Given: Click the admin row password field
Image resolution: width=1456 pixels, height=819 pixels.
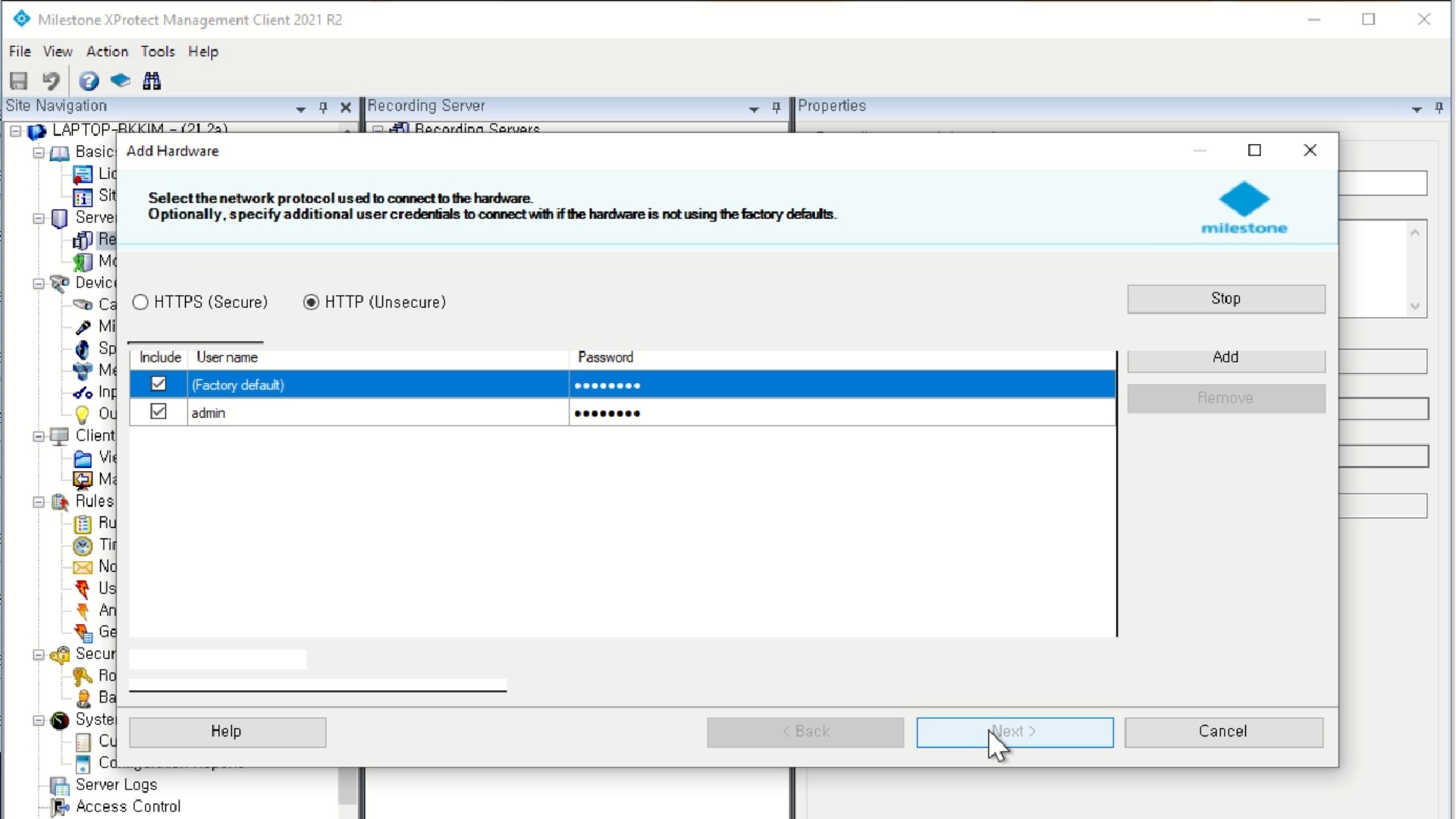Looking at the screenshot, I should [x=842, y=413].
